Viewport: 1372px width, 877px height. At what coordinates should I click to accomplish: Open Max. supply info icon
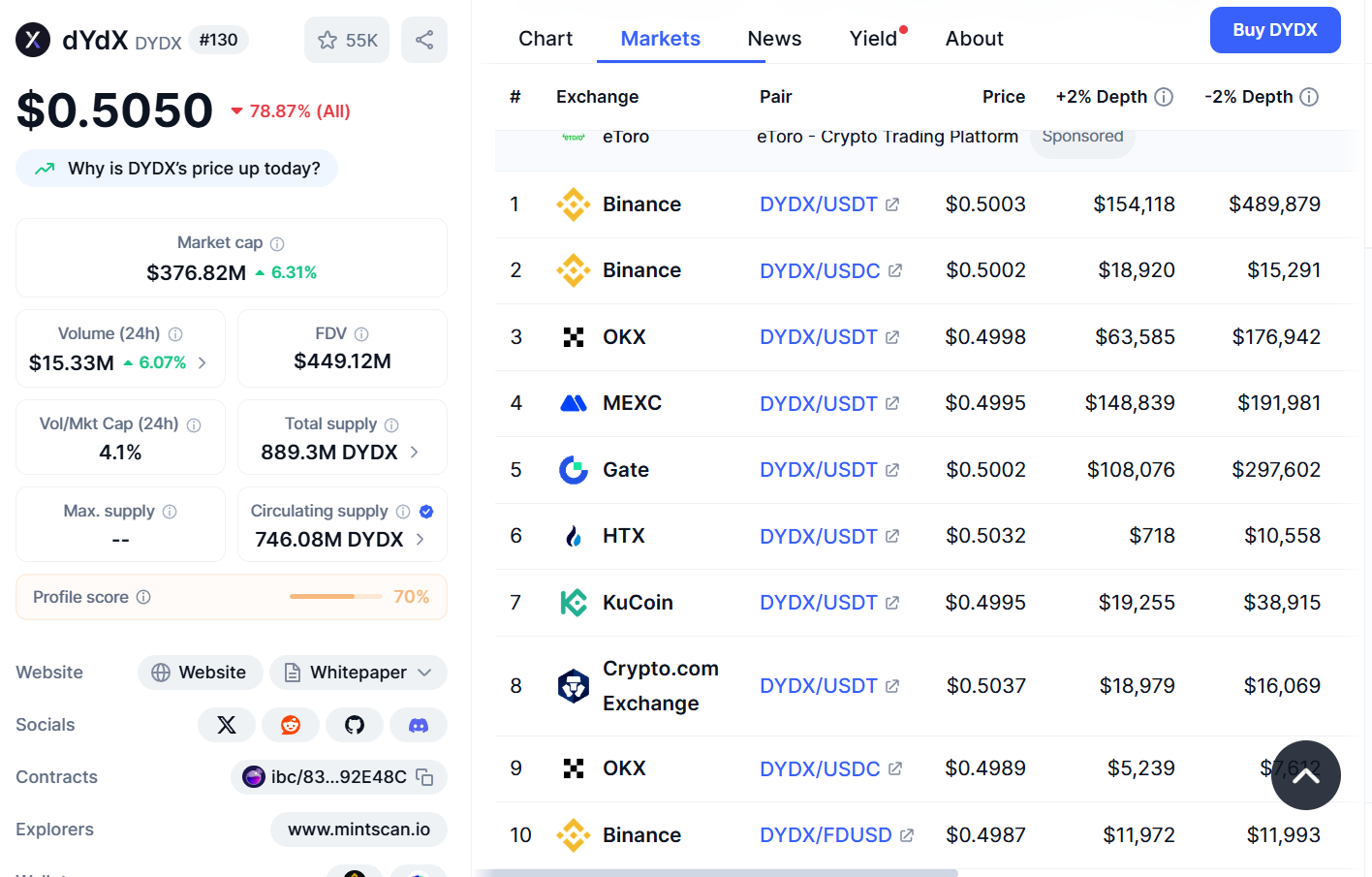pyautogui.click(x=170, y=512)
